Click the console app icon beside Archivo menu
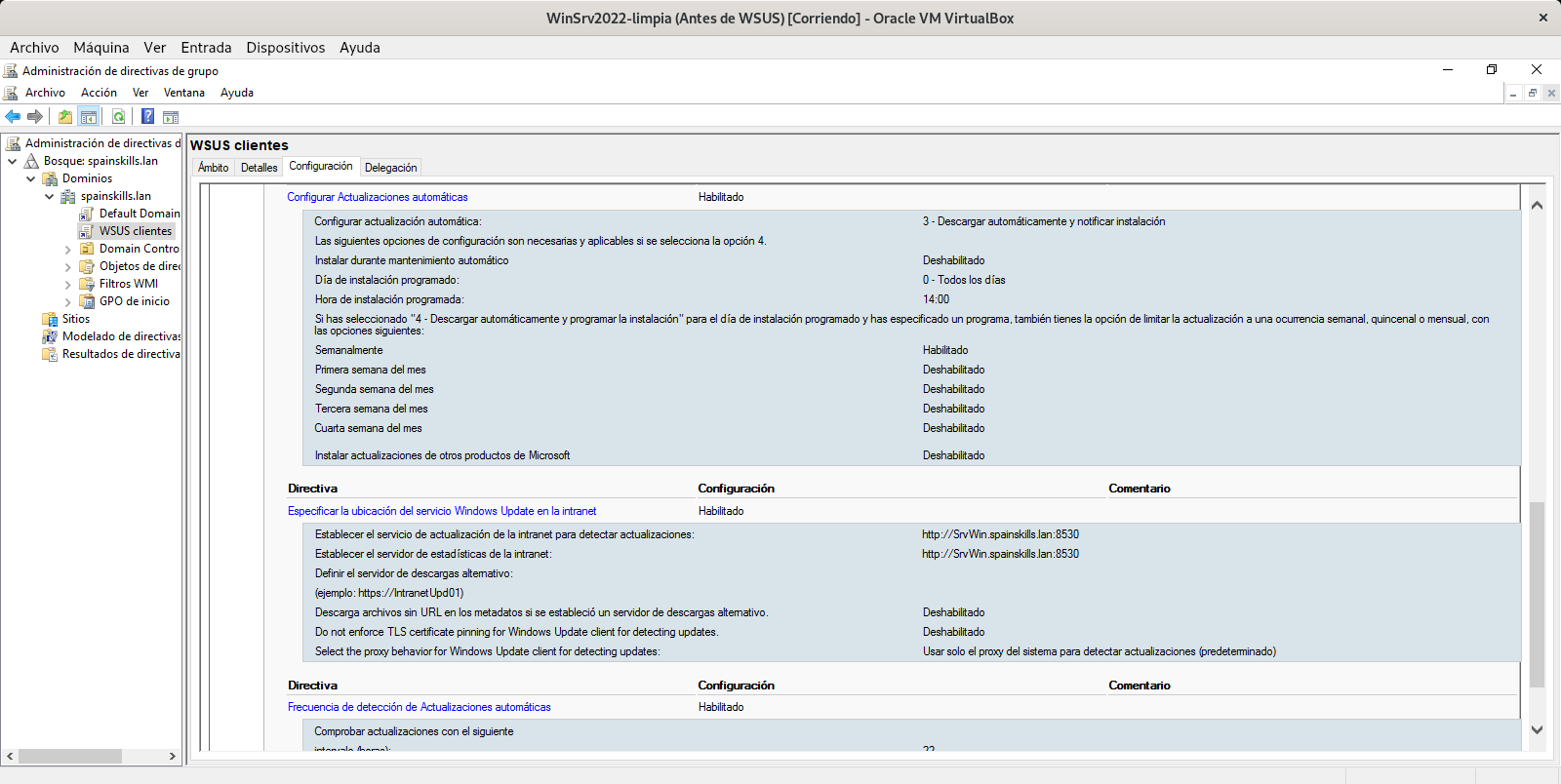Image resolution: width=1561 pixels, height=784 pixels. point(11,93)
